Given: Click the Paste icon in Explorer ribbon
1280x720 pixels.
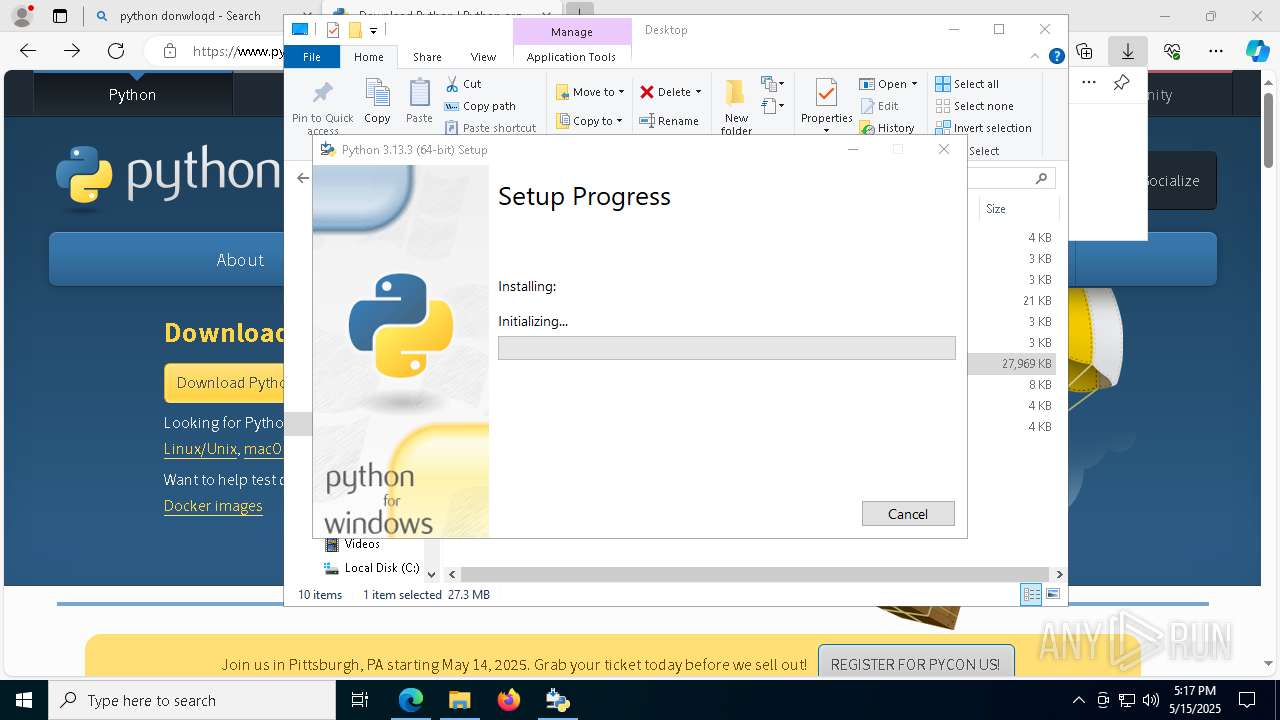Looking at the screenshot, I should [419, 102].
